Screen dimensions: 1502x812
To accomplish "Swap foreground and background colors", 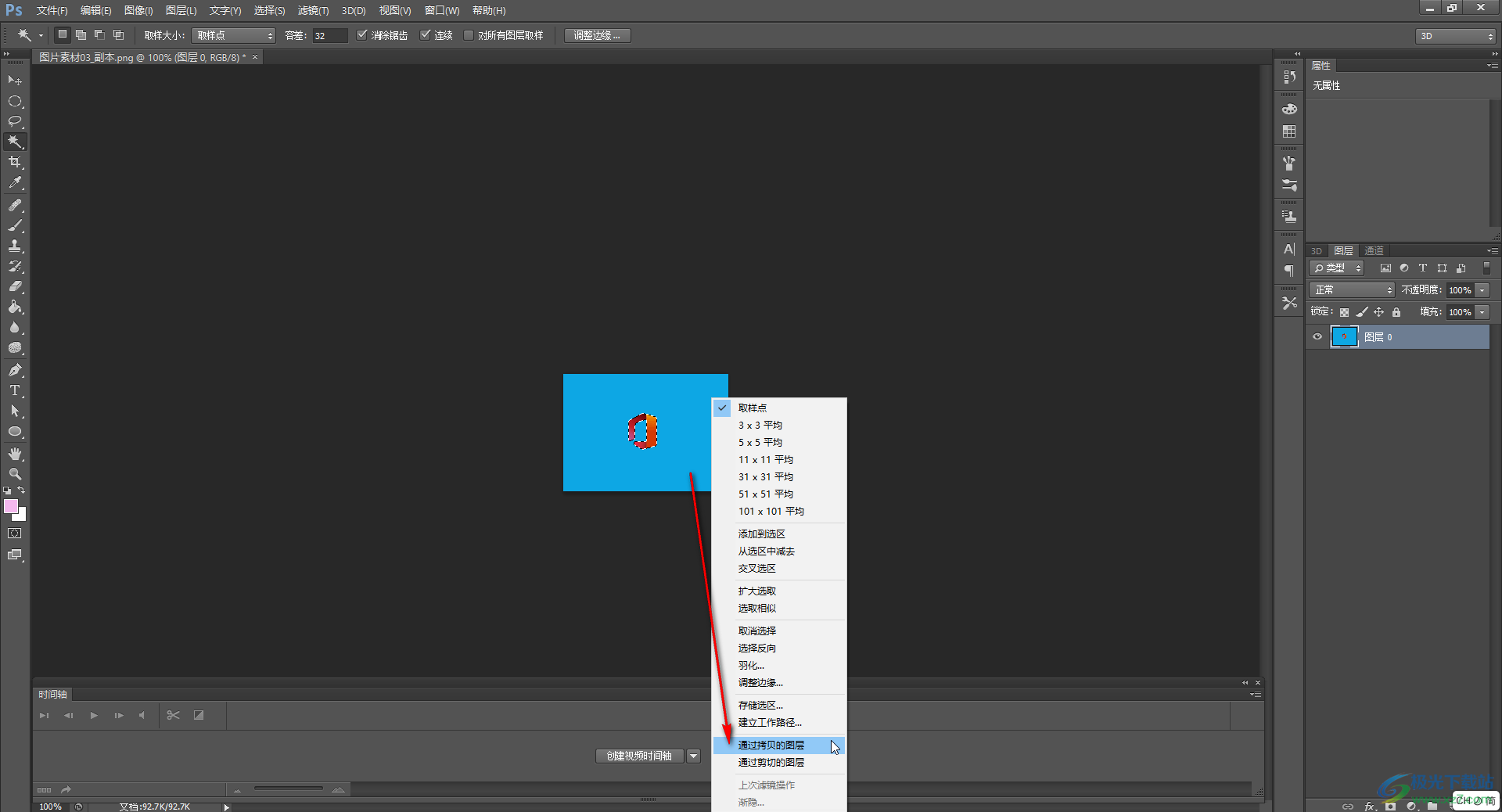I will point(21,490).
